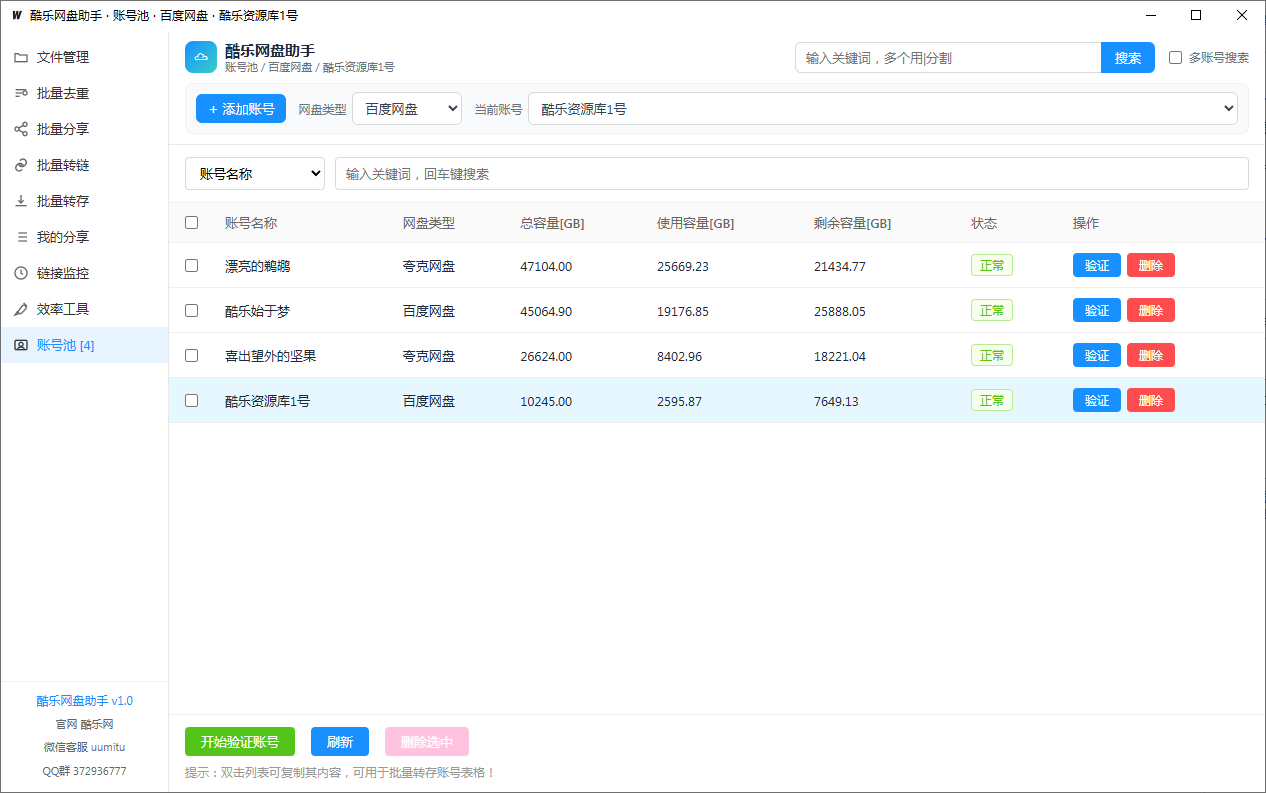
Task: Click 微信客服 uumitu text
Action: (85, 747)
